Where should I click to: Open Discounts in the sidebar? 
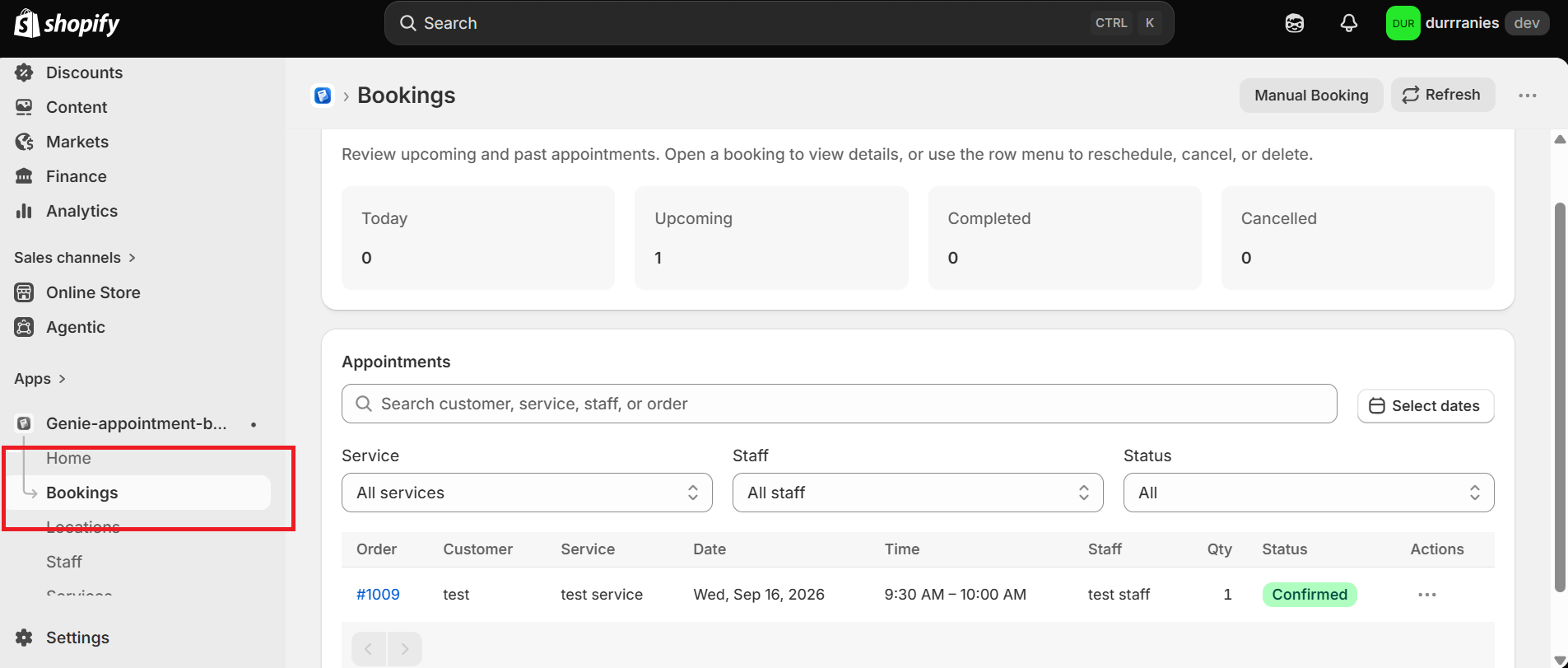tap(84, 72)
